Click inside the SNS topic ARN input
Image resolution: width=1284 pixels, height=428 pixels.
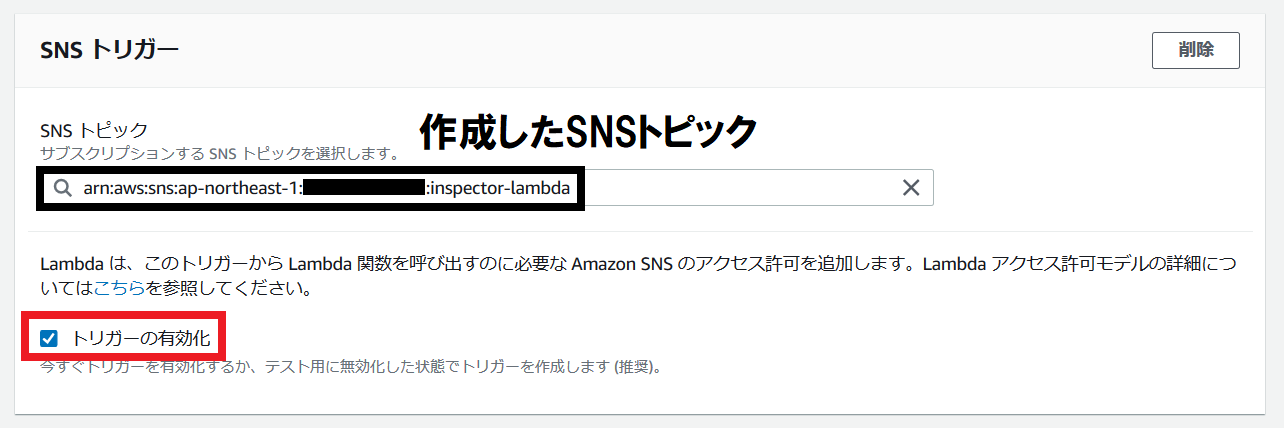click(x=487, y=187)
